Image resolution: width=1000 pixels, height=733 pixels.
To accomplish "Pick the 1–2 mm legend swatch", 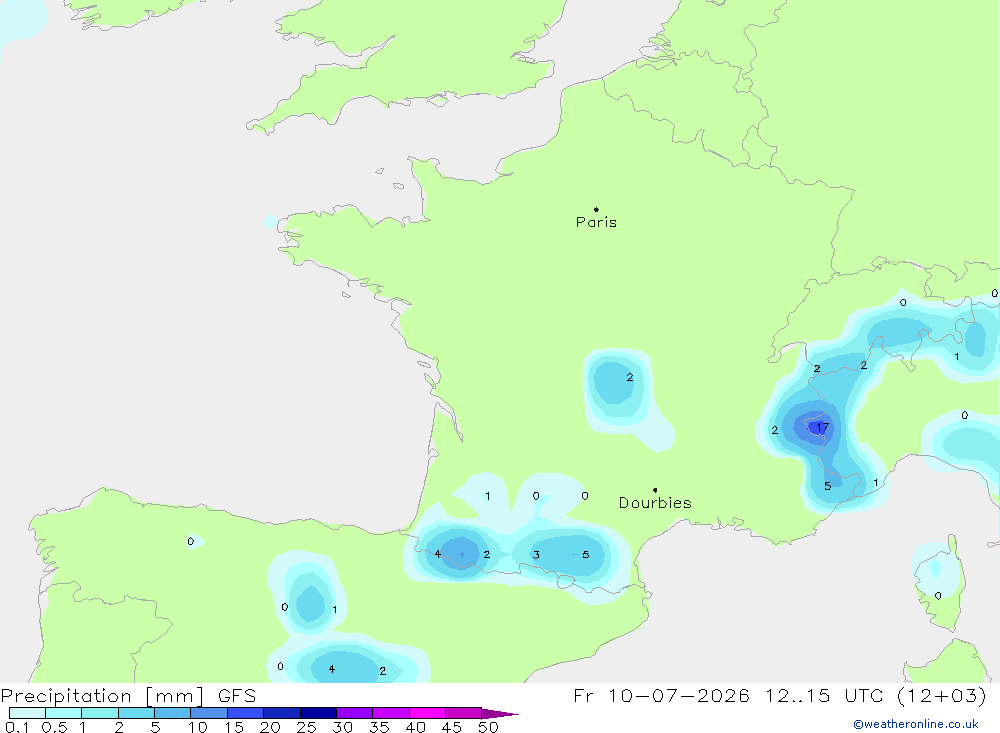I will point(100,713).
